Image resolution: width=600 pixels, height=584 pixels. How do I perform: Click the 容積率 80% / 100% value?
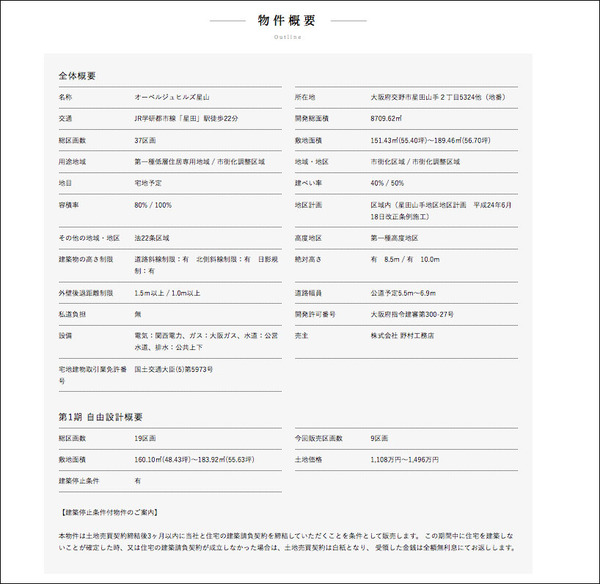point(153,205)
